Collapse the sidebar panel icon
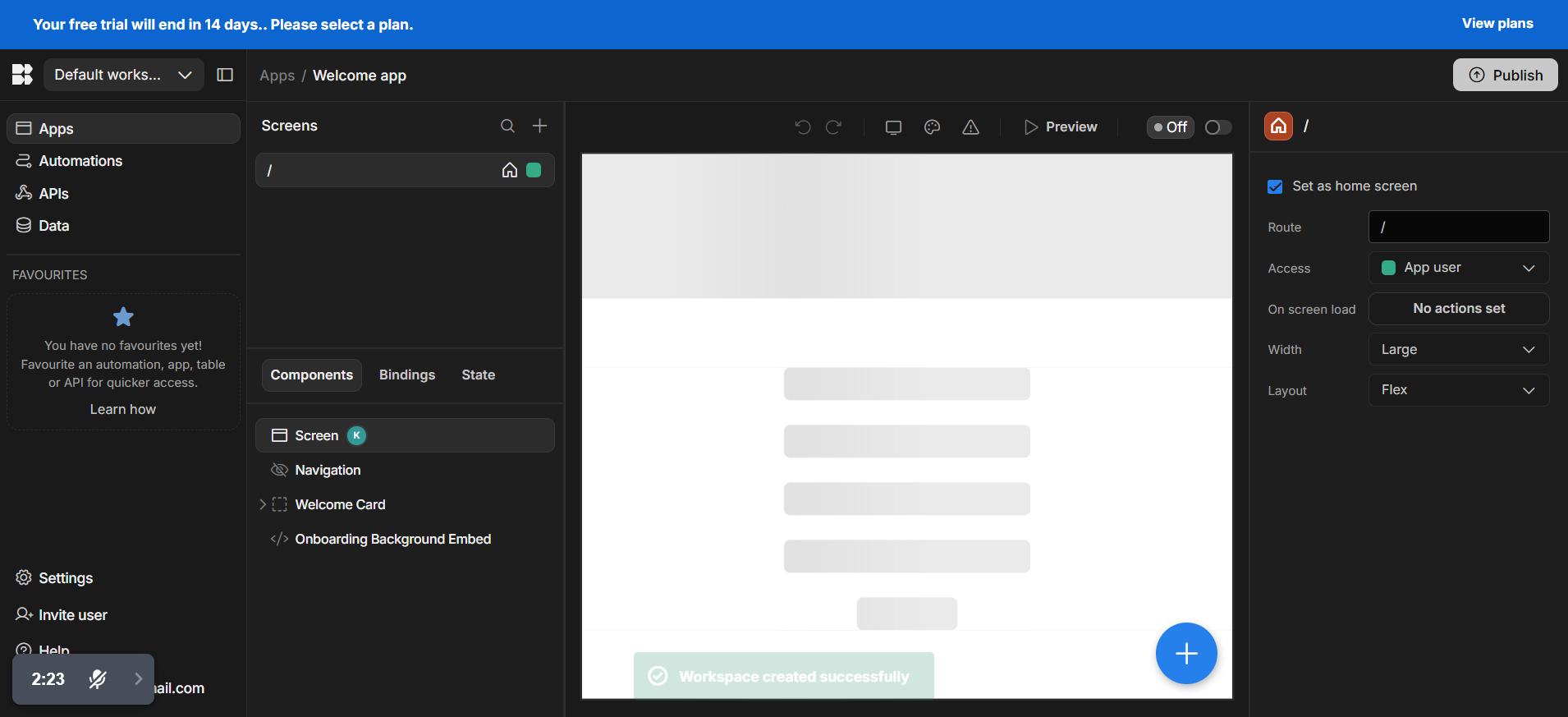This screenshot has height=717, width=1568. [x=225, y=75]
